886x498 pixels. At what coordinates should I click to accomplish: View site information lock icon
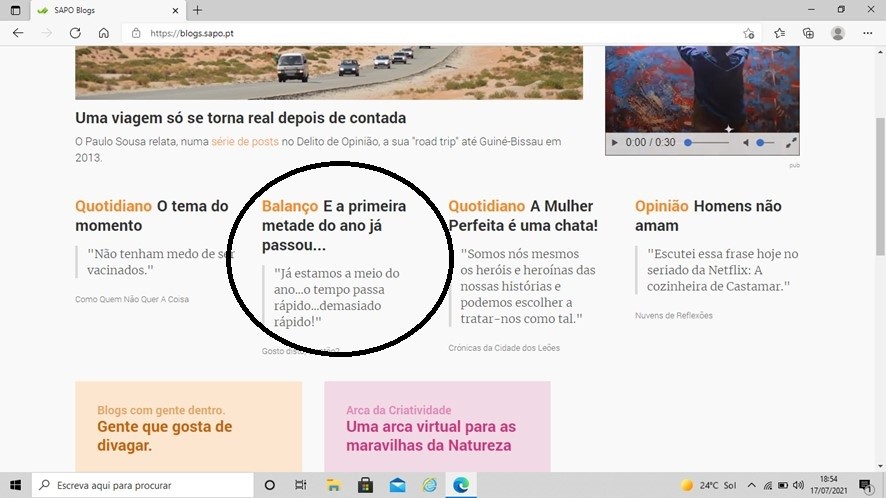136,33
